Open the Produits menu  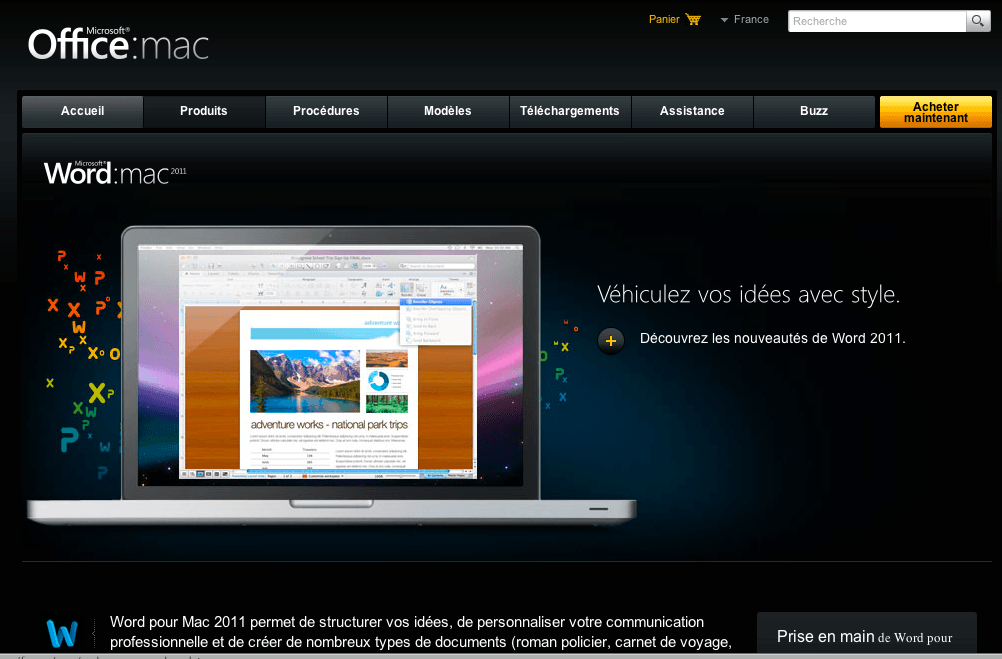point(204,111)
